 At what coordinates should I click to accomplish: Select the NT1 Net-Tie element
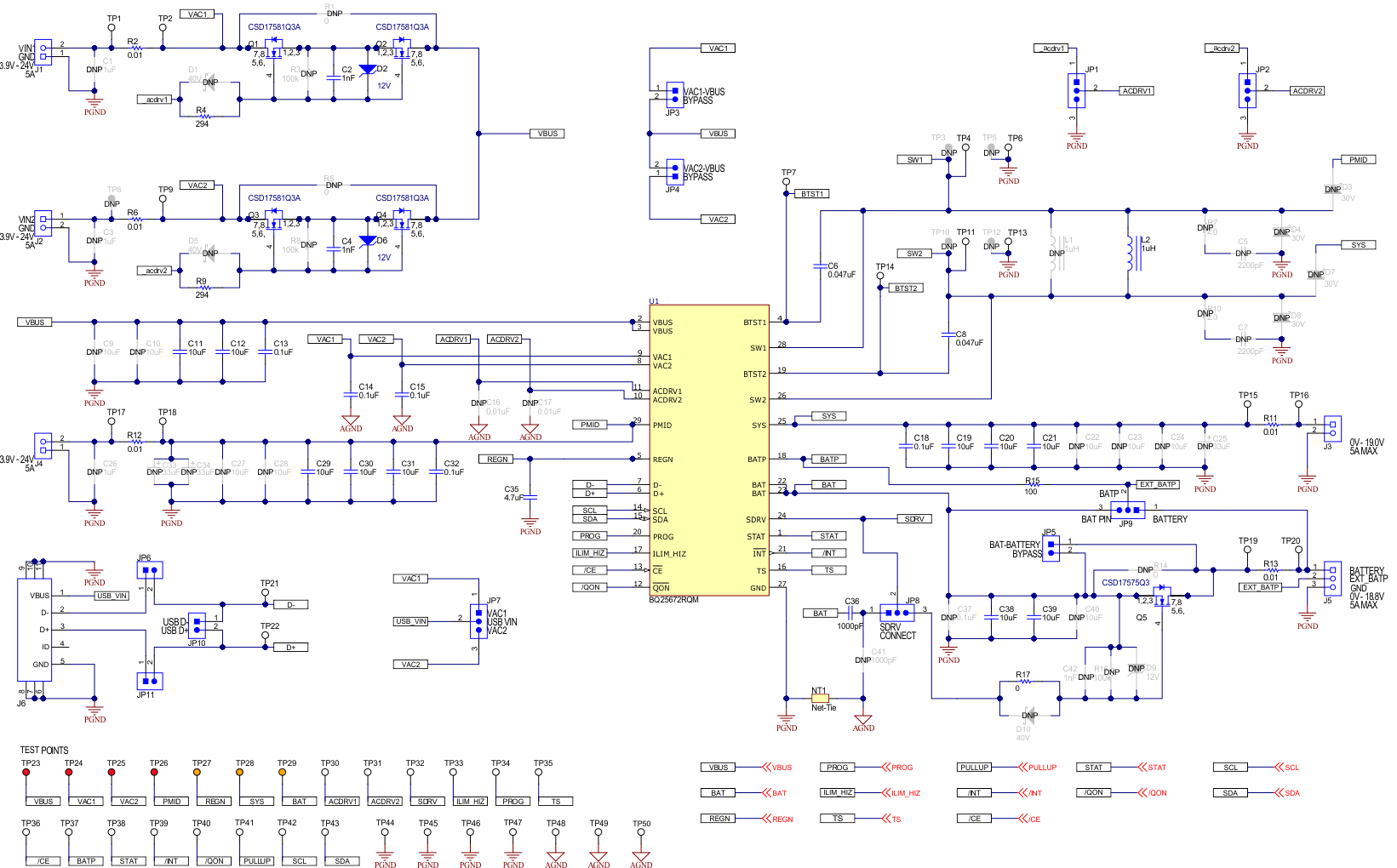click(822, 696)
